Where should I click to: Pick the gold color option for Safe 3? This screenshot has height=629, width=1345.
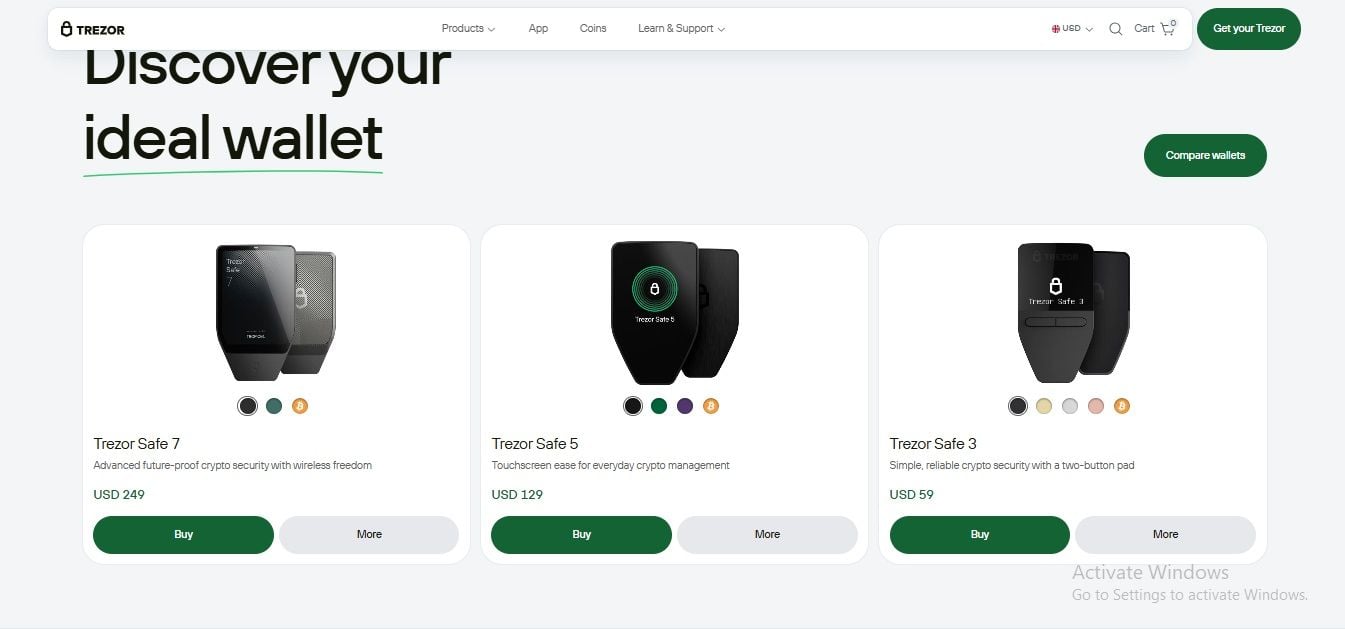coord(1044,406)
